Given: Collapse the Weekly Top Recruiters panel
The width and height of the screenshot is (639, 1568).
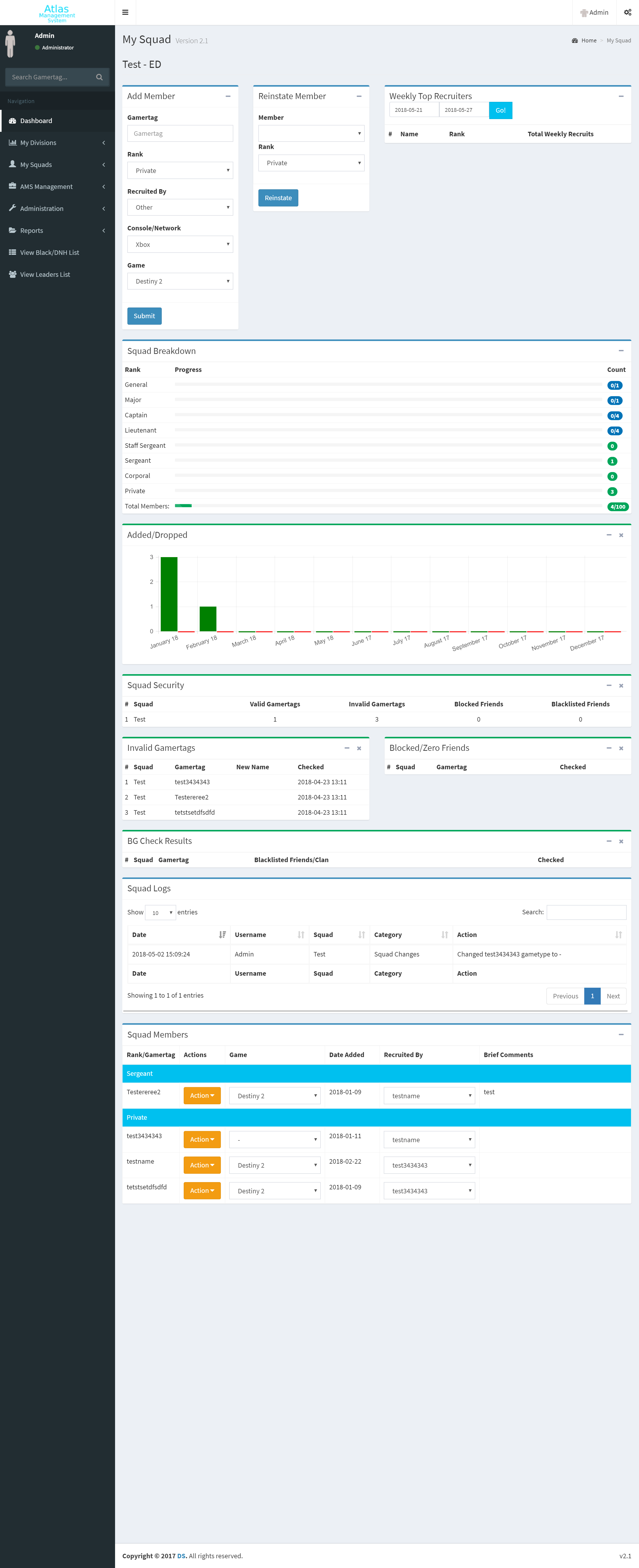Looking at the screenshot, I should (621, 96).
